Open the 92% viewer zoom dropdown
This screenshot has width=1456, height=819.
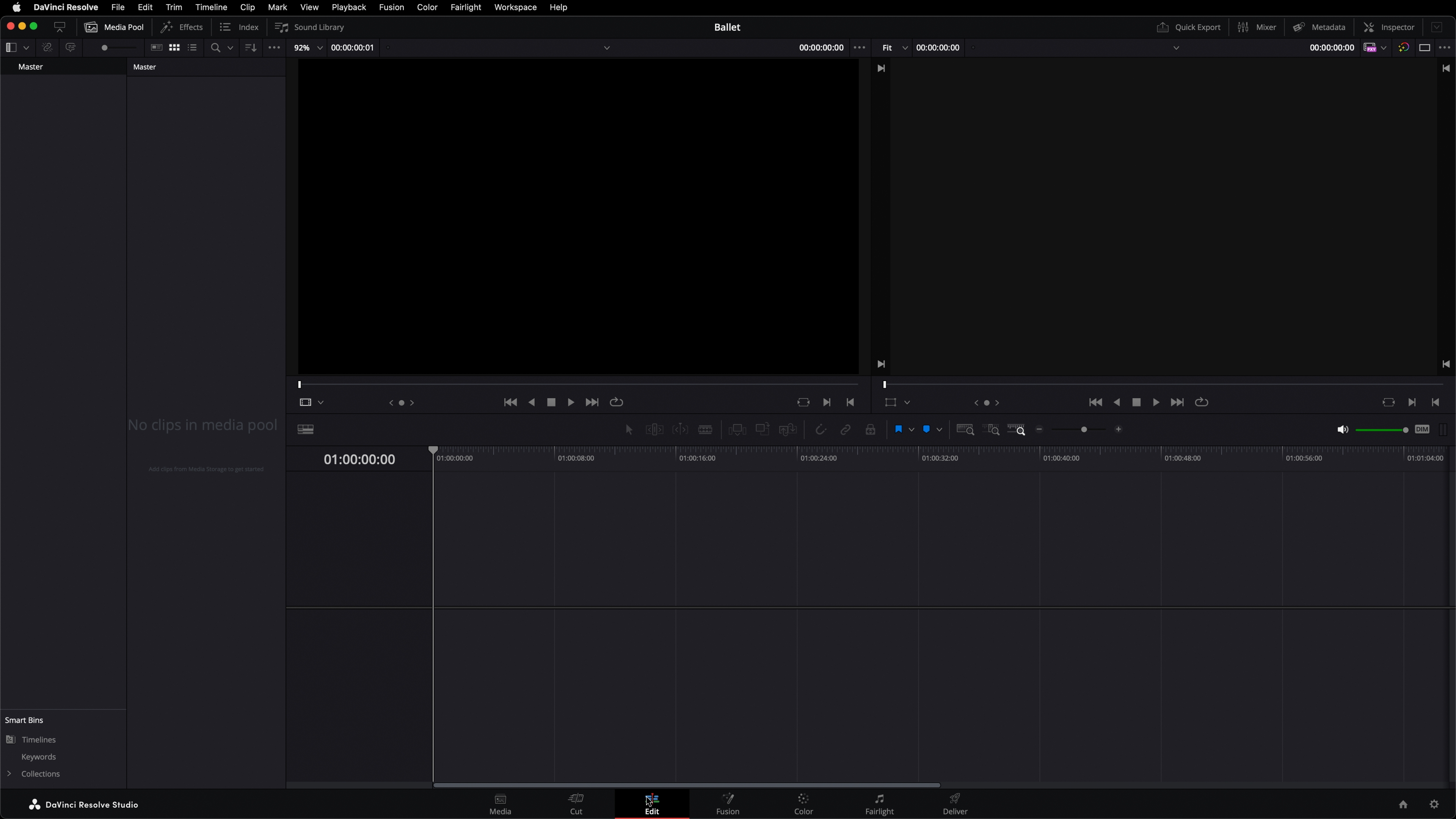308,47
